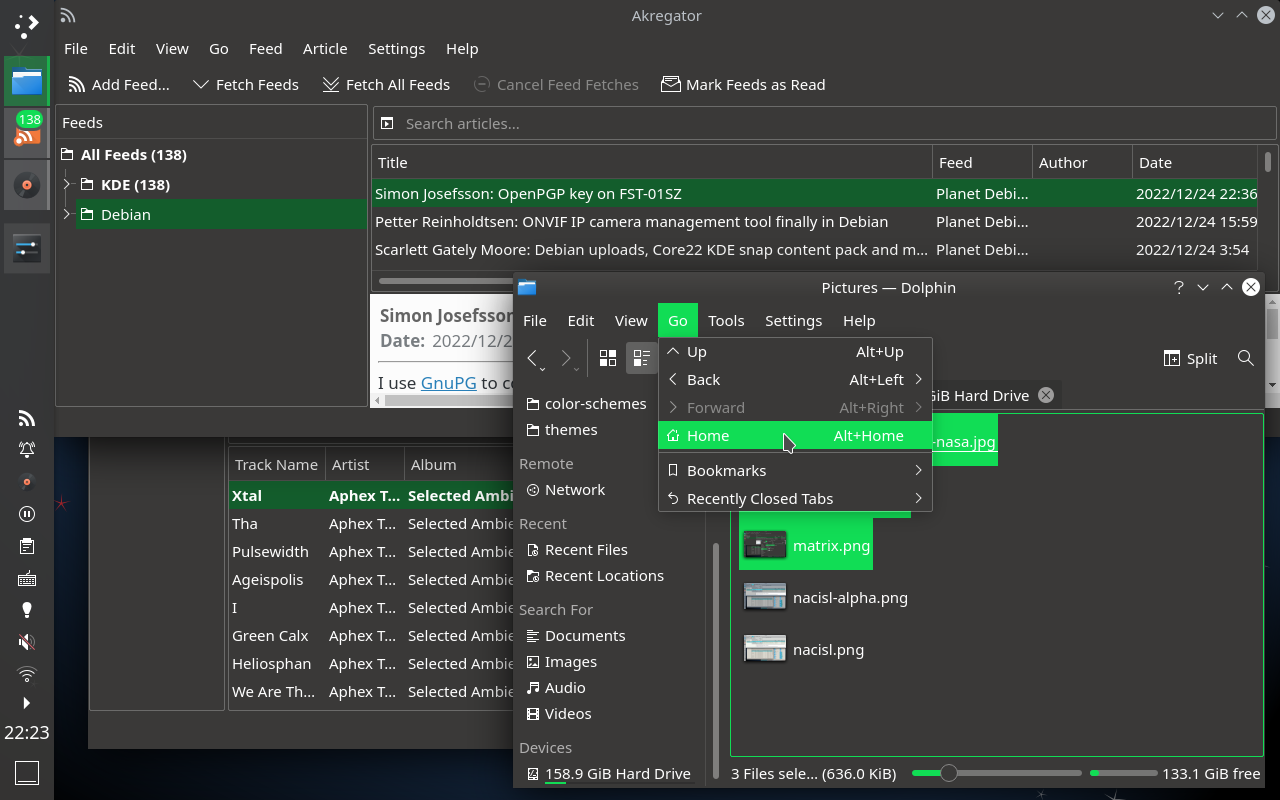
Task: Activate Dolphin file manager icon in task panel
Action: coord(27,82)
